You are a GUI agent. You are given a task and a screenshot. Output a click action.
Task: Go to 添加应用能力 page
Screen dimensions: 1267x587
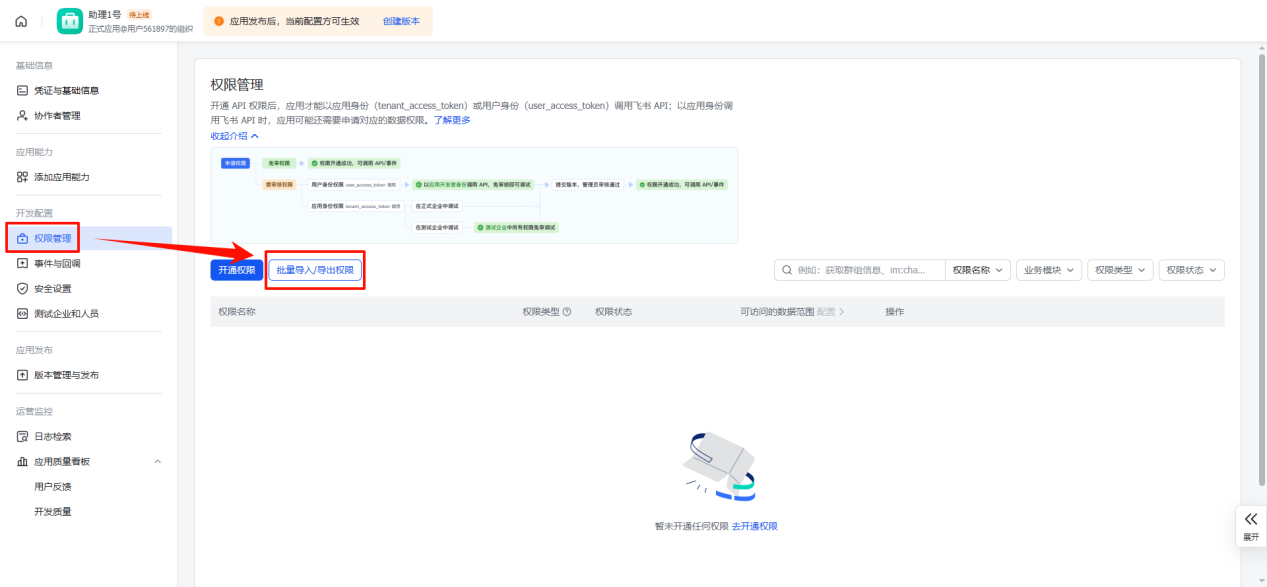click(61, 177)
